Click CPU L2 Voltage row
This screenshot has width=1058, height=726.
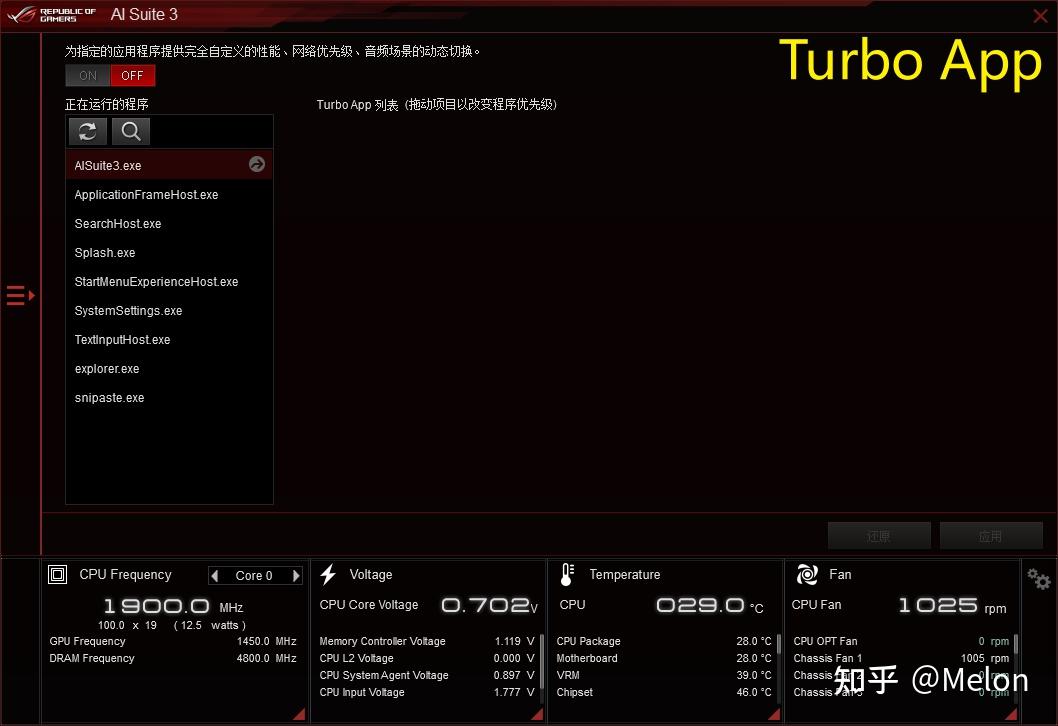coord(426,658)
